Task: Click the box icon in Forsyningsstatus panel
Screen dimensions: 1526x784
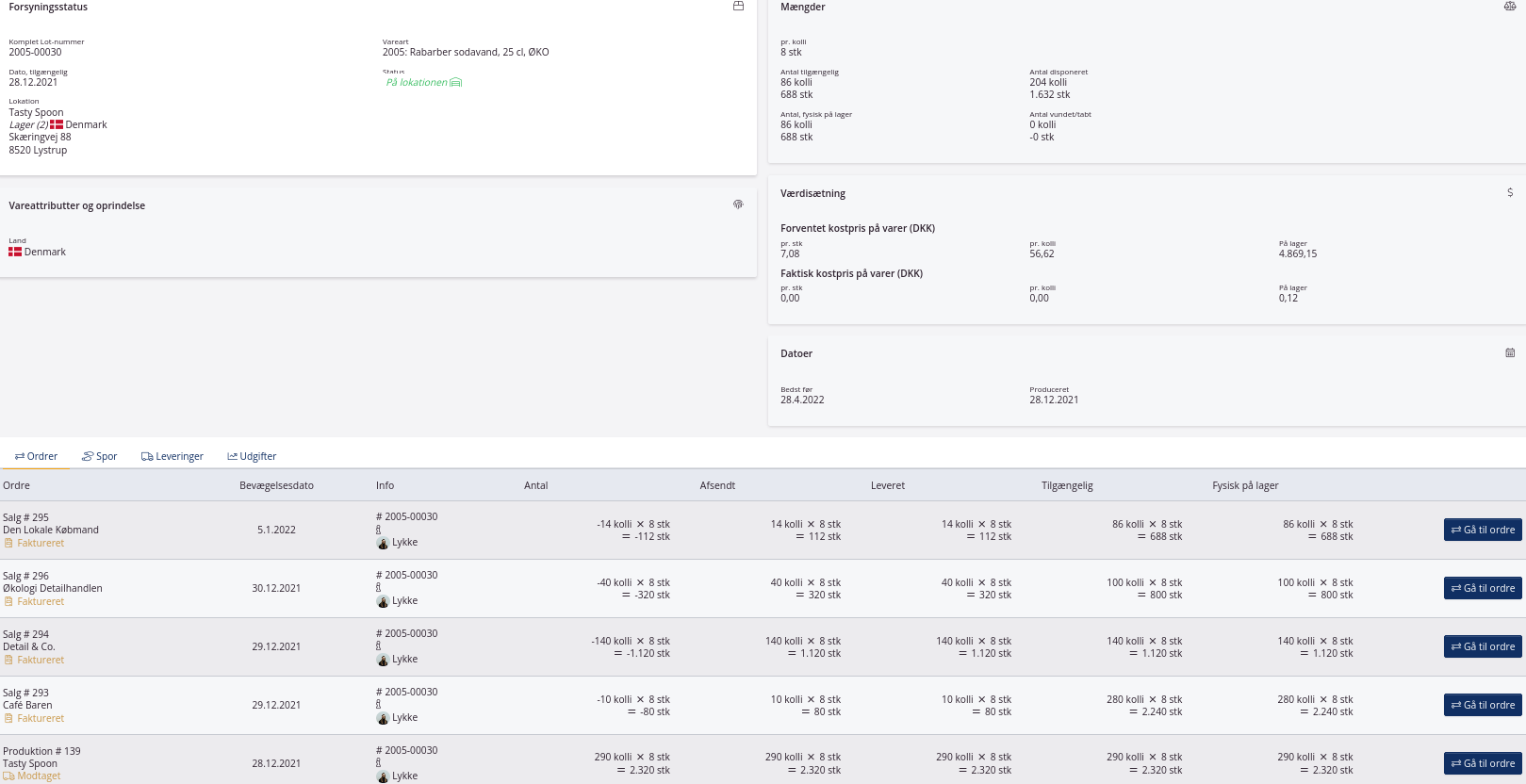Action: pos(738,7)
